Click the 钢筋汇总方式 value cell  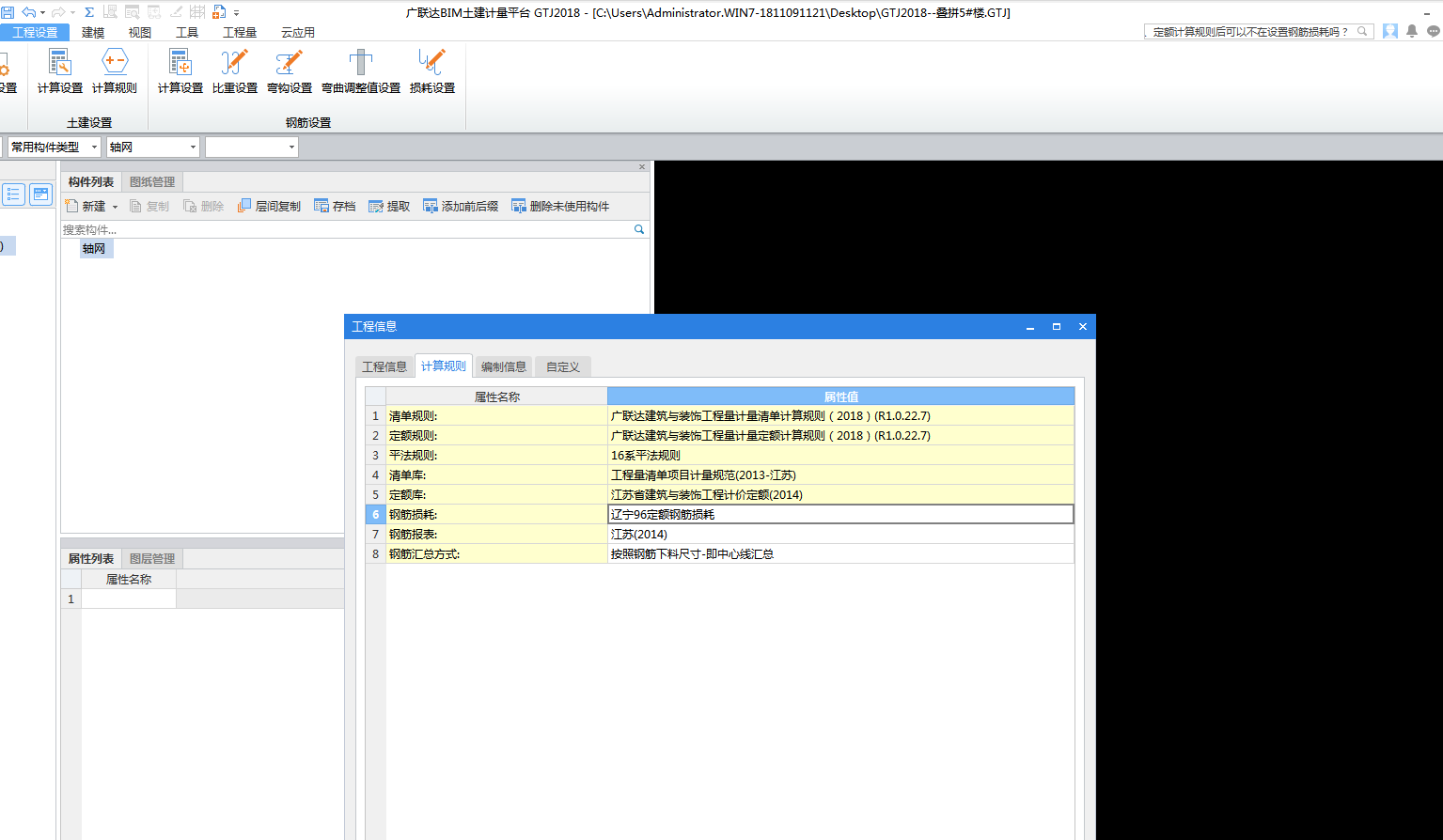tap(840, 553)
